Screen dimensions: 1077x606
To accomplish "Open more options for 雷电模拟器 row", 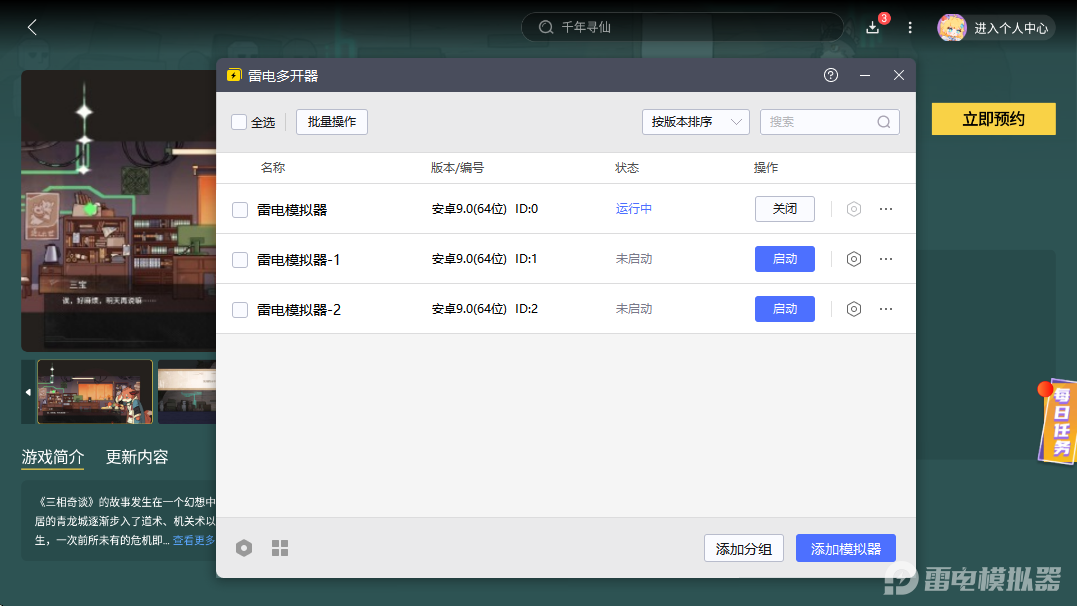I will pyautogui.click(x=886, y=209).
